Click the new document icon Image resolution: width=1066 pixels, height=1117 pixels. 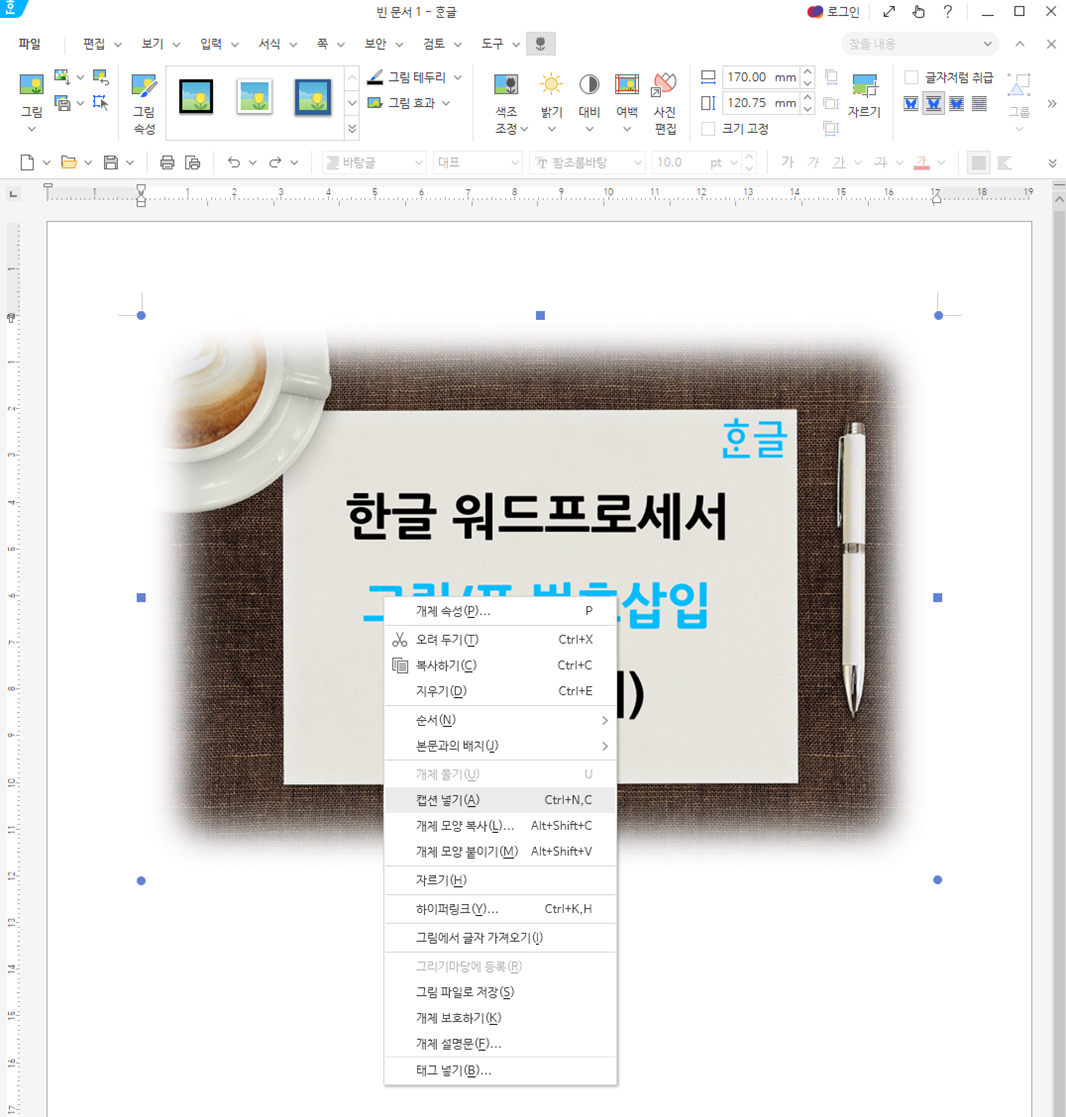tap(27, 162)
